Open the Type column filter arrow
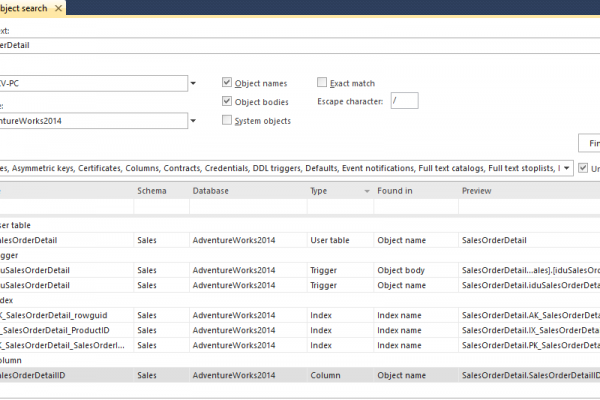This screenshot has height=400, width=600. coord(367,191)
